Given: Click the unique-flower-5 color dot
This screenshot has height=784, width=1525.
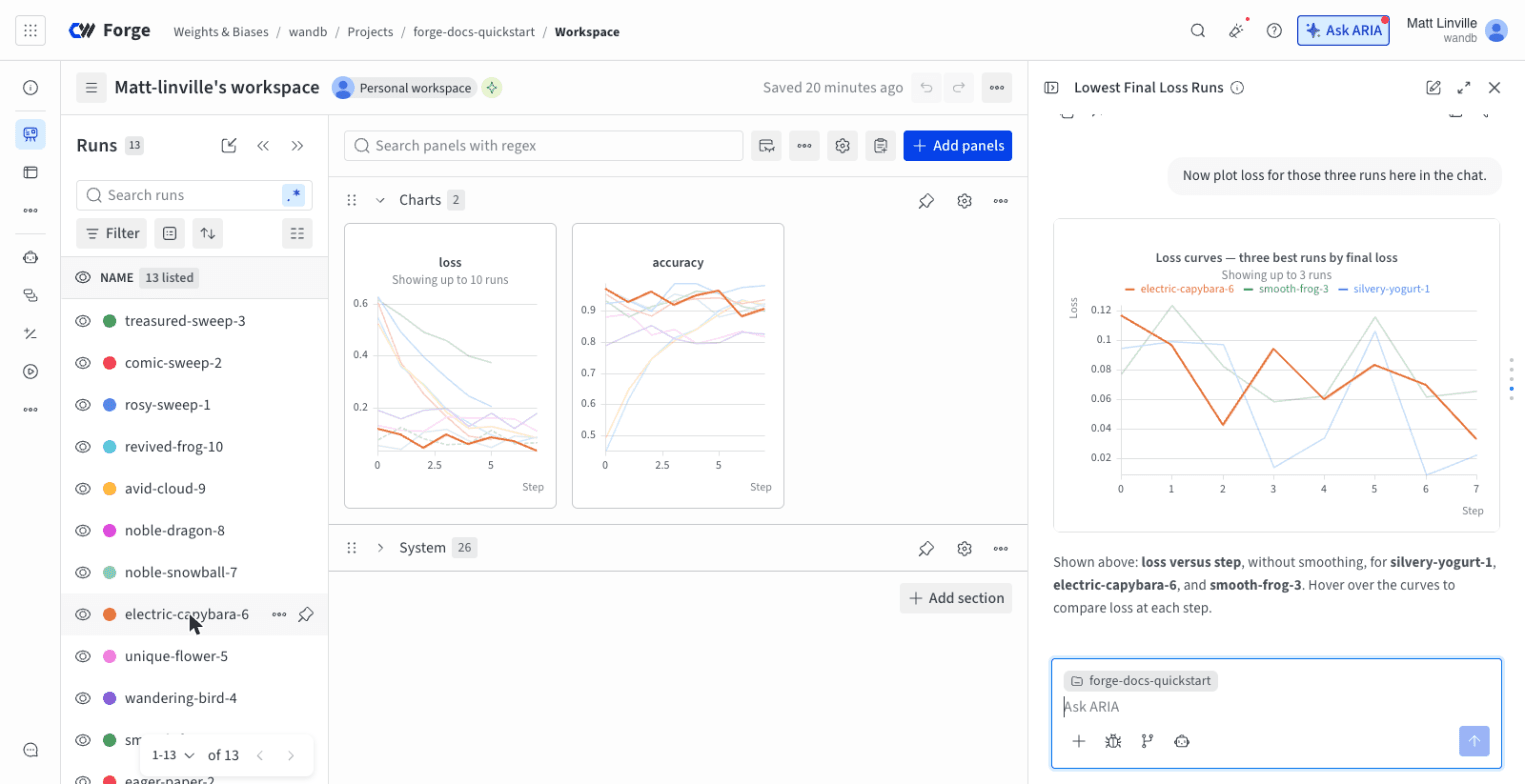Looking at the screenshot, I should (x=109, y=657).
